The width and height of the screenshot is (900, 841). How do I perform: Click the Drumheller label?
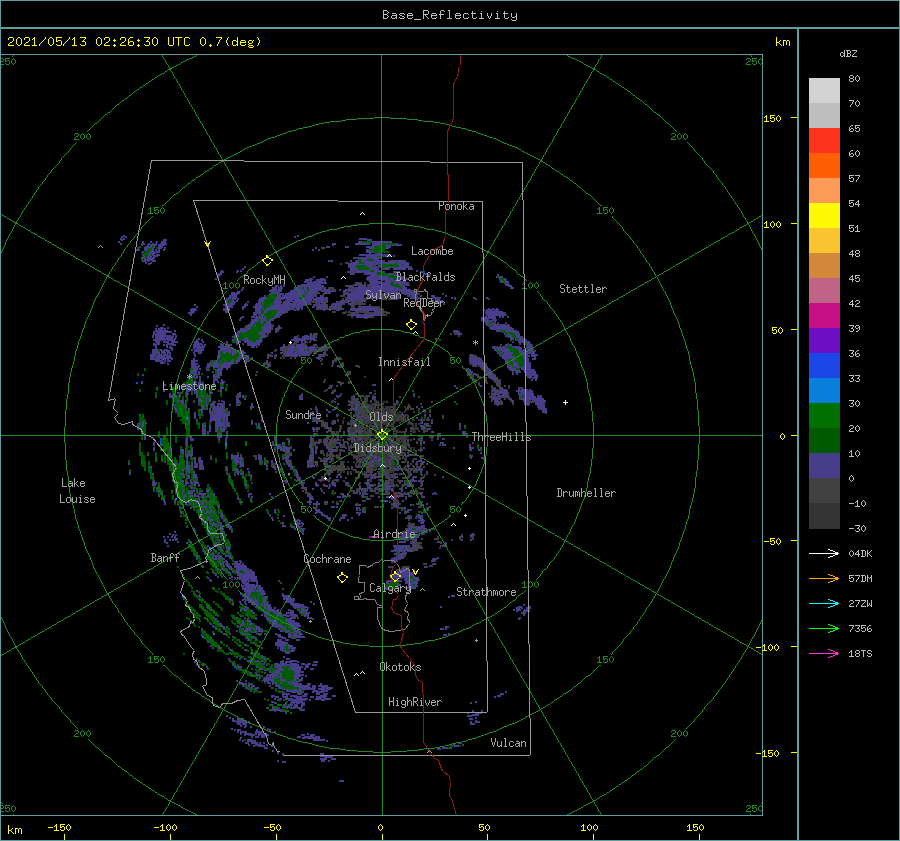coord(586,493)
